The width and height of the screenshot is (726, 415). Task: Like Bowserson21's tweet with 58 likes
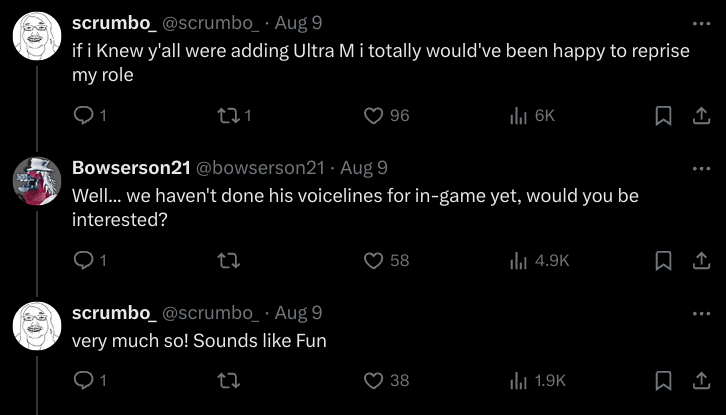click(374, 260)
